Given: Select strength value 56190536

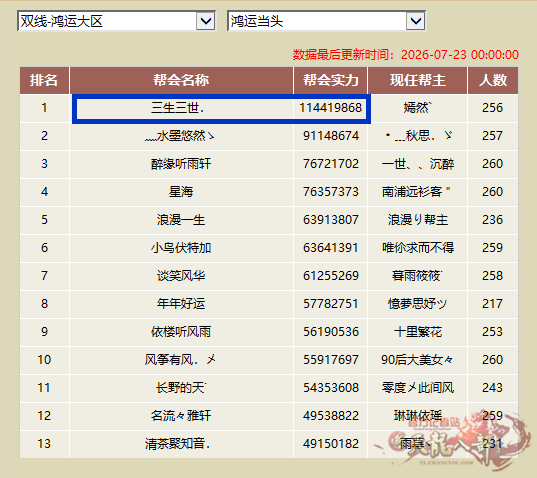Looking at the screenshot, I should point(330,332).
